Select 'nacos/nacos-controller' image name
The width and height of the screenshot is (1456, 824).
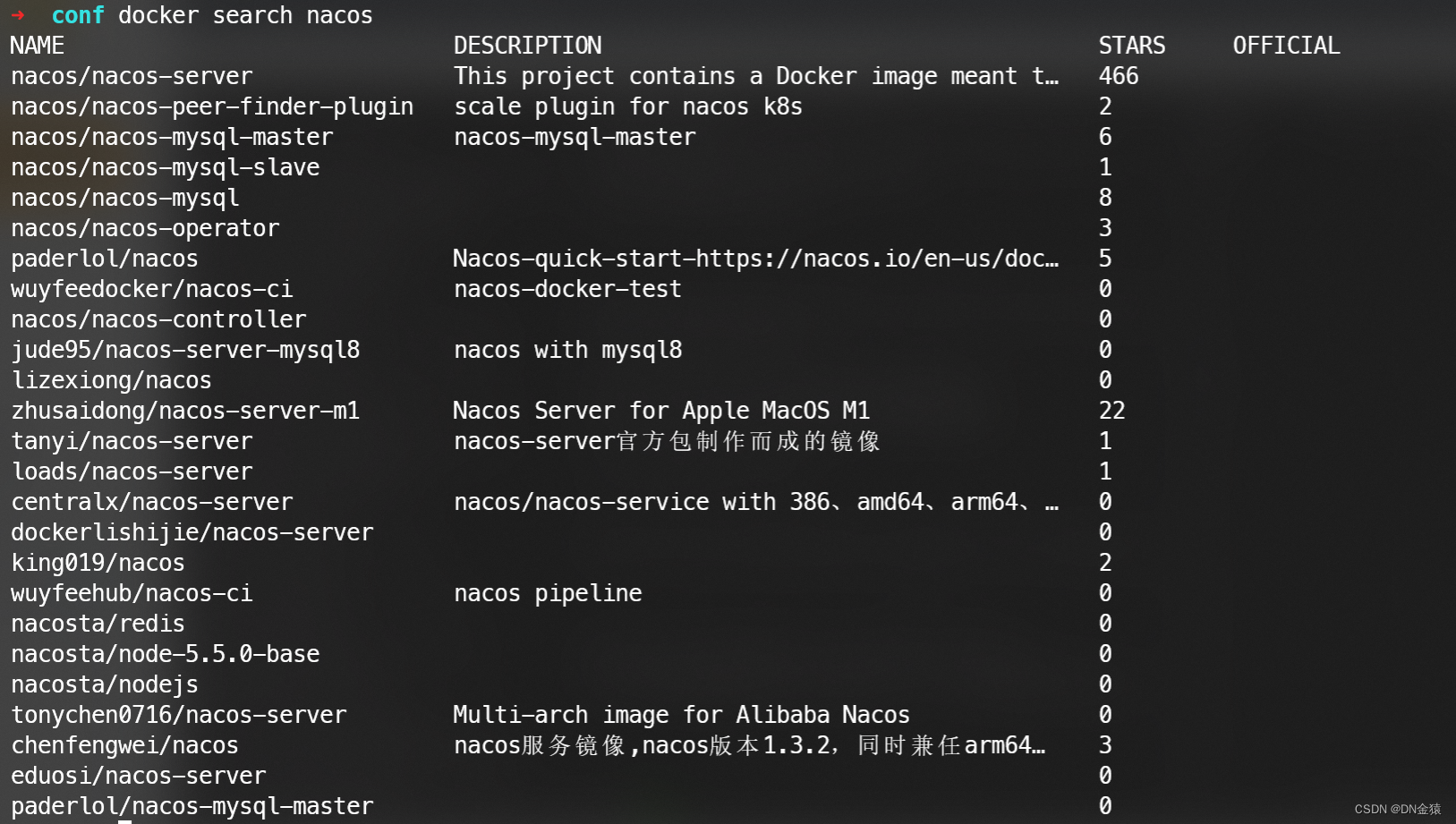tap(158, 319)
